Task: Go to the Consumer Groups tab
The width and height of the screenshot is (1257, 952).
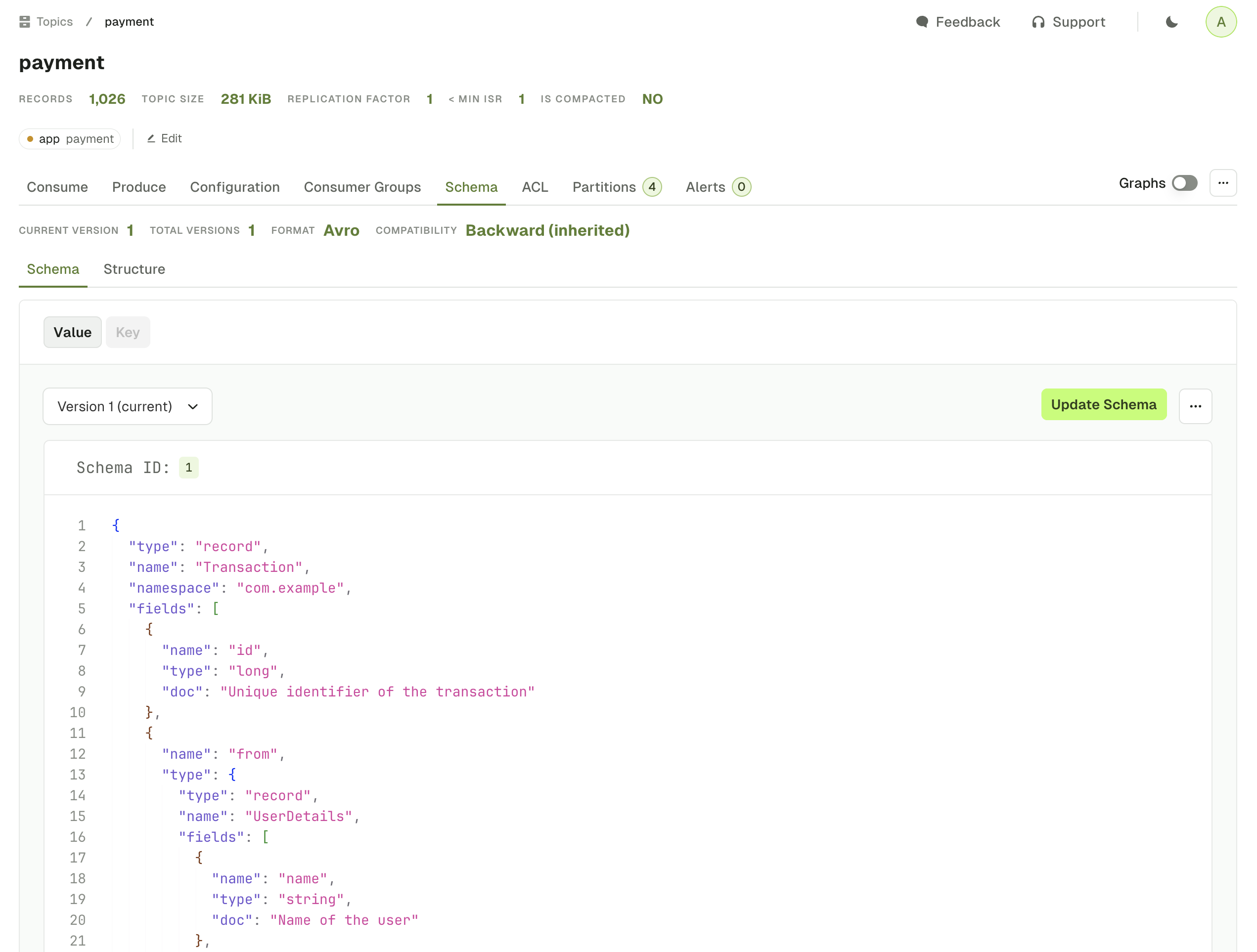Action: tap(362, 187)
